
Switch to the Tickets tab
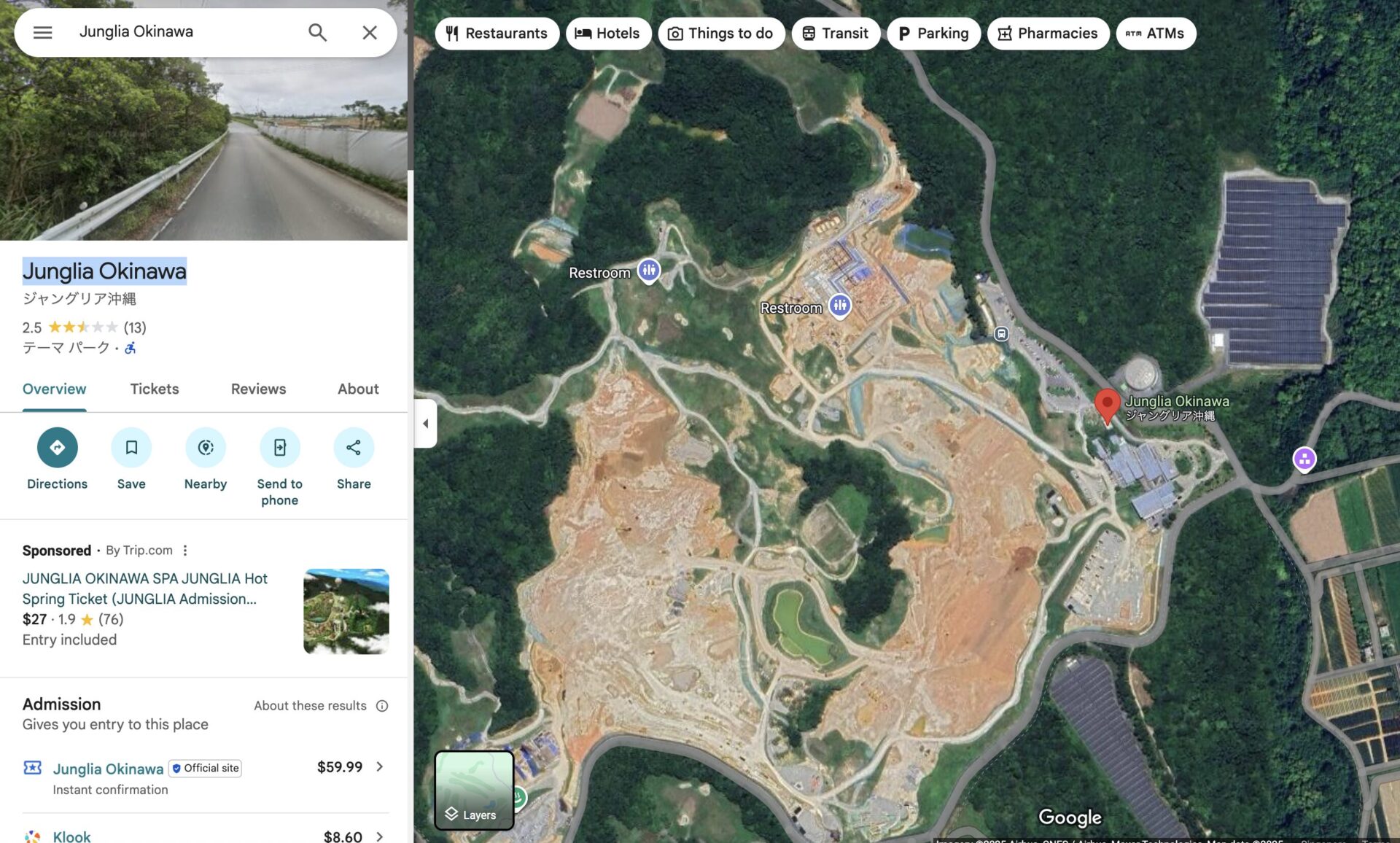(155, 389)
